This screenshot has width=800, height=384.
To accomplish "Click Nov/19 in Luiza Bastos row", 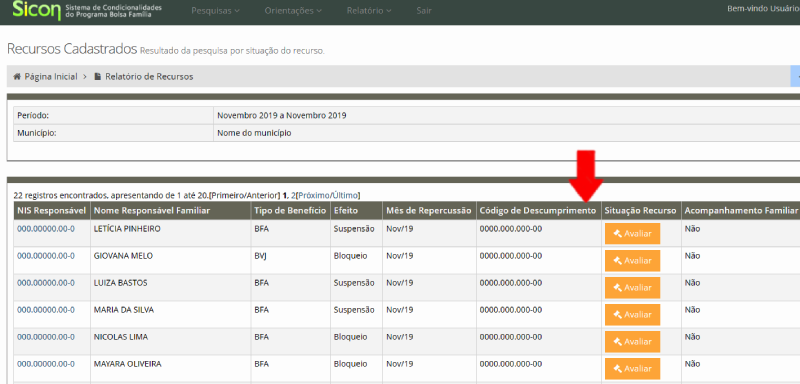I will (x=399, y=283).
